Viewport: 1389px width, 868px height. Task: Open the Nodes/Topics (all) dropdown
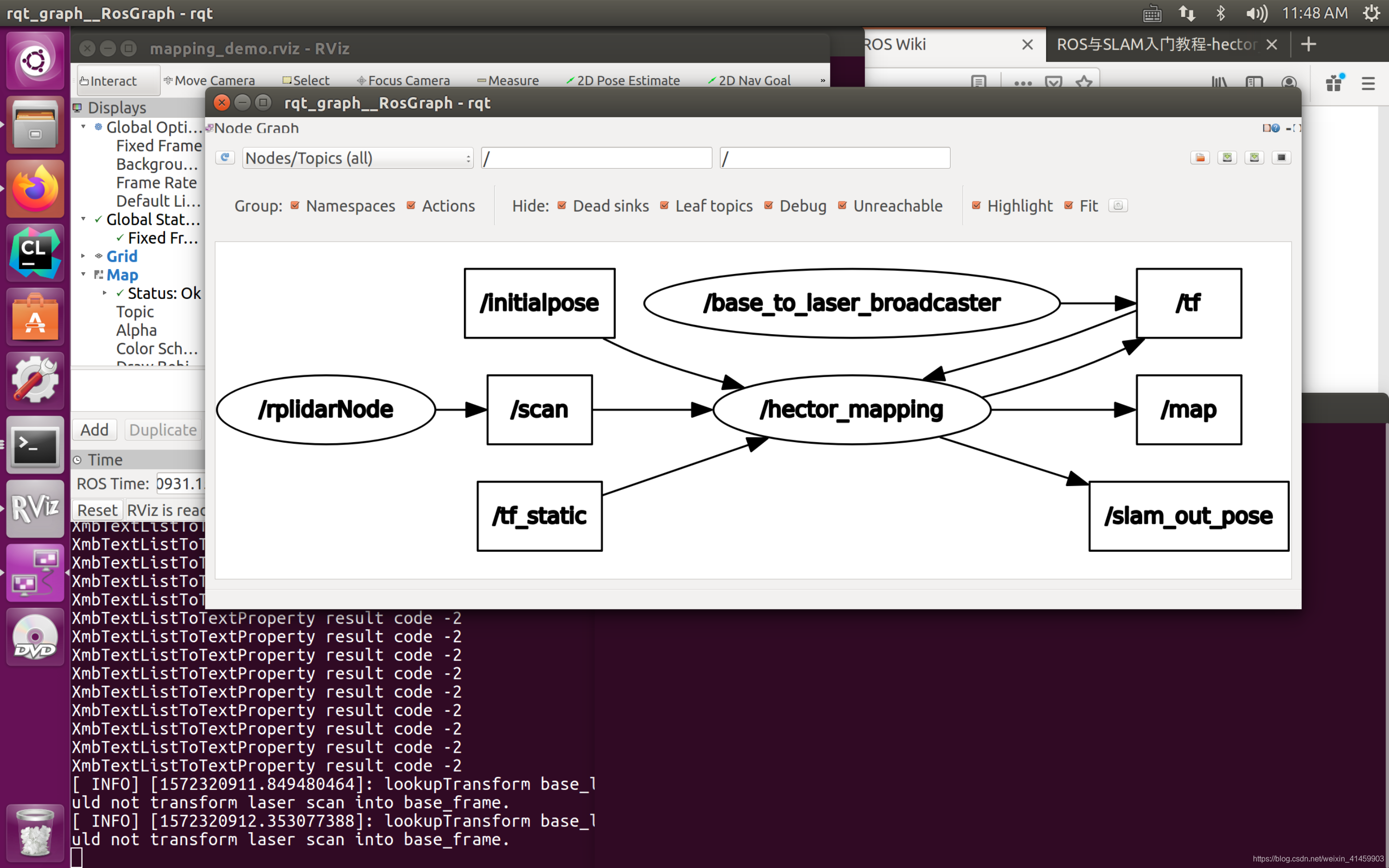click(x=357, y=158)
